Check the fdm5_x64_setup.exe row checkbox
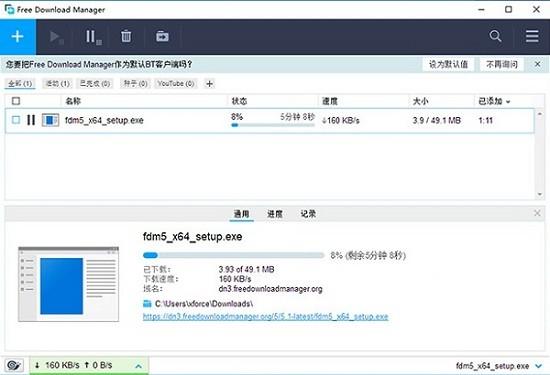550x375 pixels. [x=16, y=120]
